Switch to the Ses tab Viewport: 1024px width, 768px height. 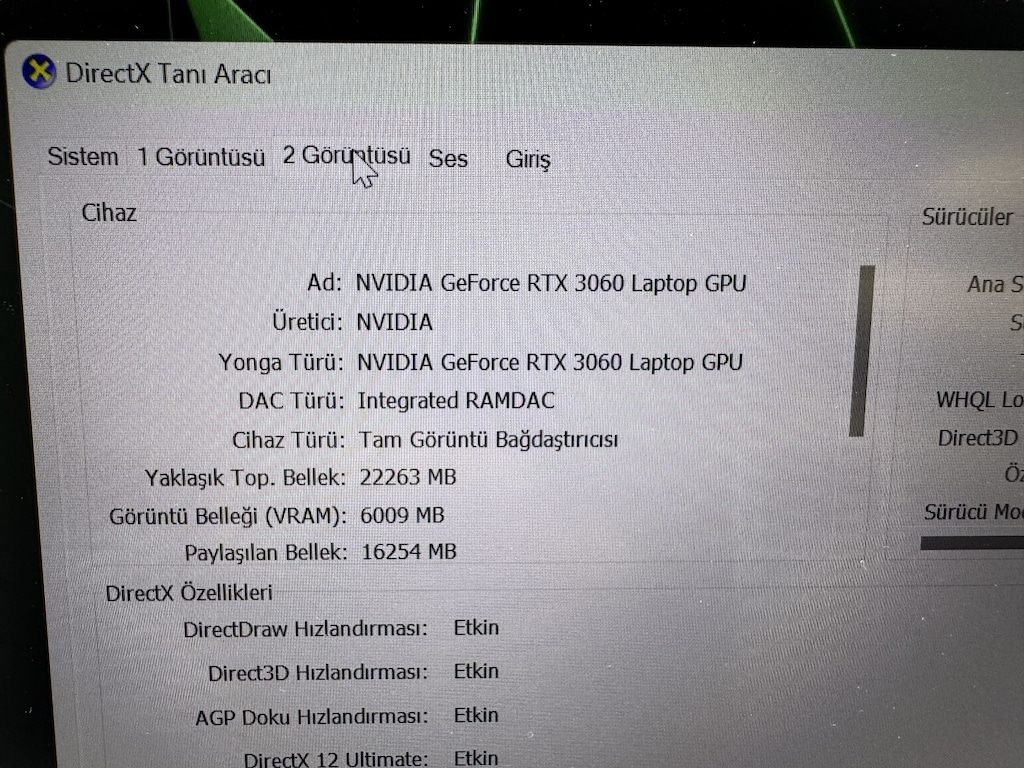click(x=448, y=159)
